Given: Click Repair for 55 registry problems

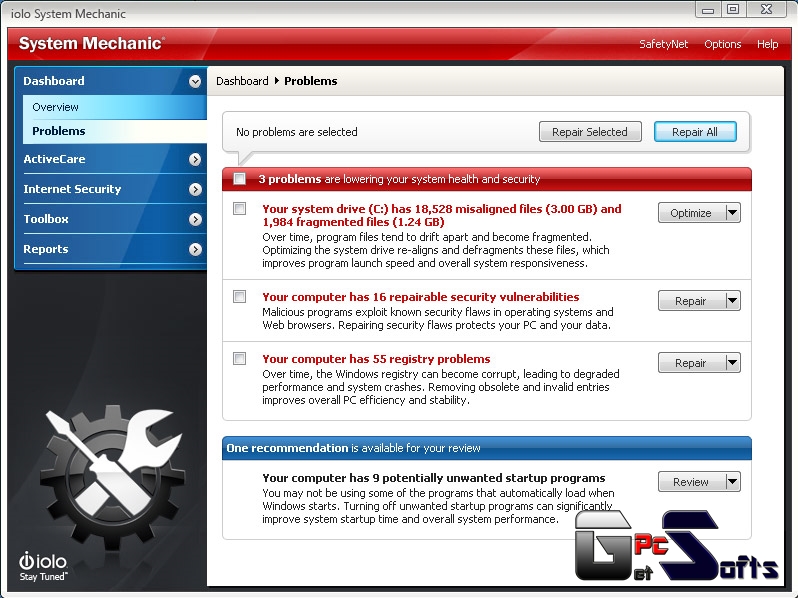Looking at the screenshot, I should click(691, 363).
